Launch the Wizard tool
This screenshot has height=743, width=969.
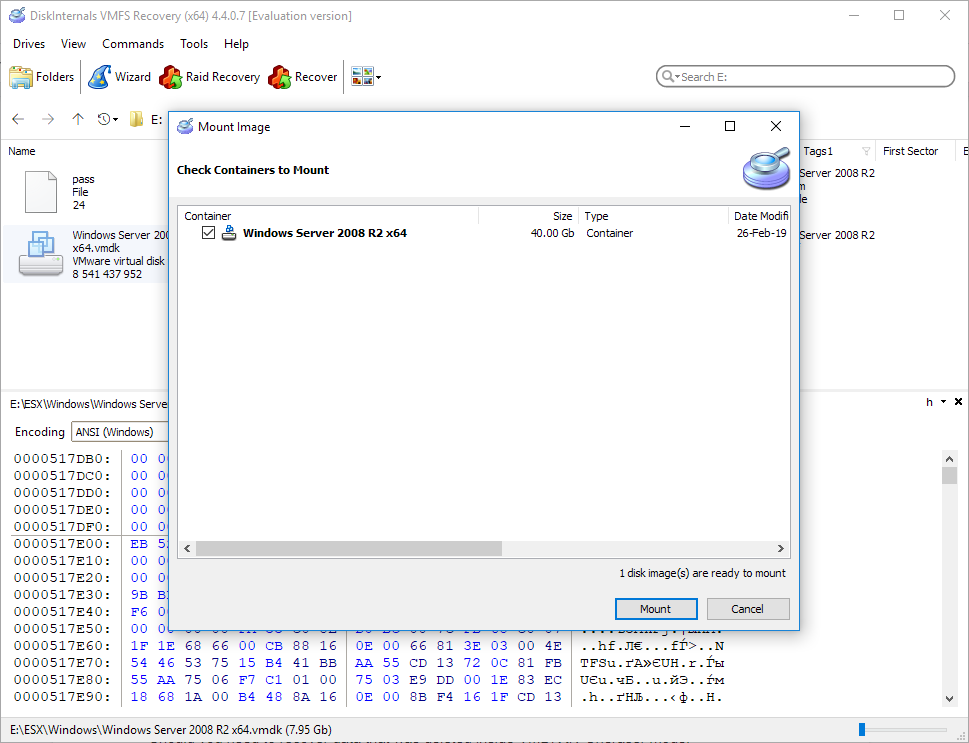[119, 77]
